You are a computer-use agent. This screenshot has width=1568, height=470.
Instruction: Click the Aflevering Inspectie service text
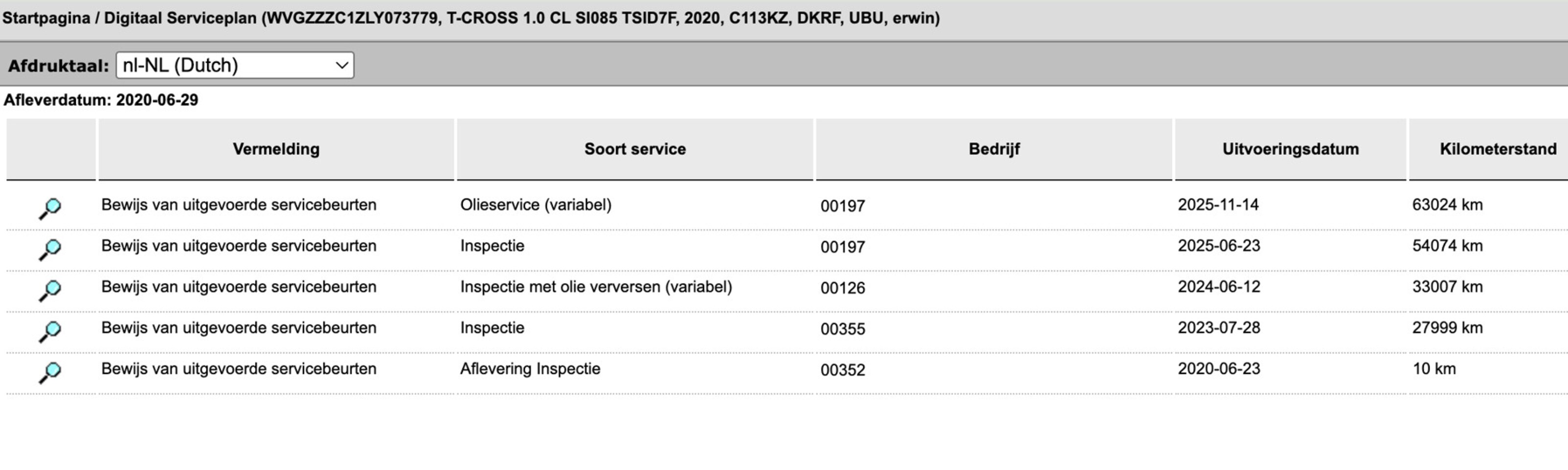pos(530,369)
